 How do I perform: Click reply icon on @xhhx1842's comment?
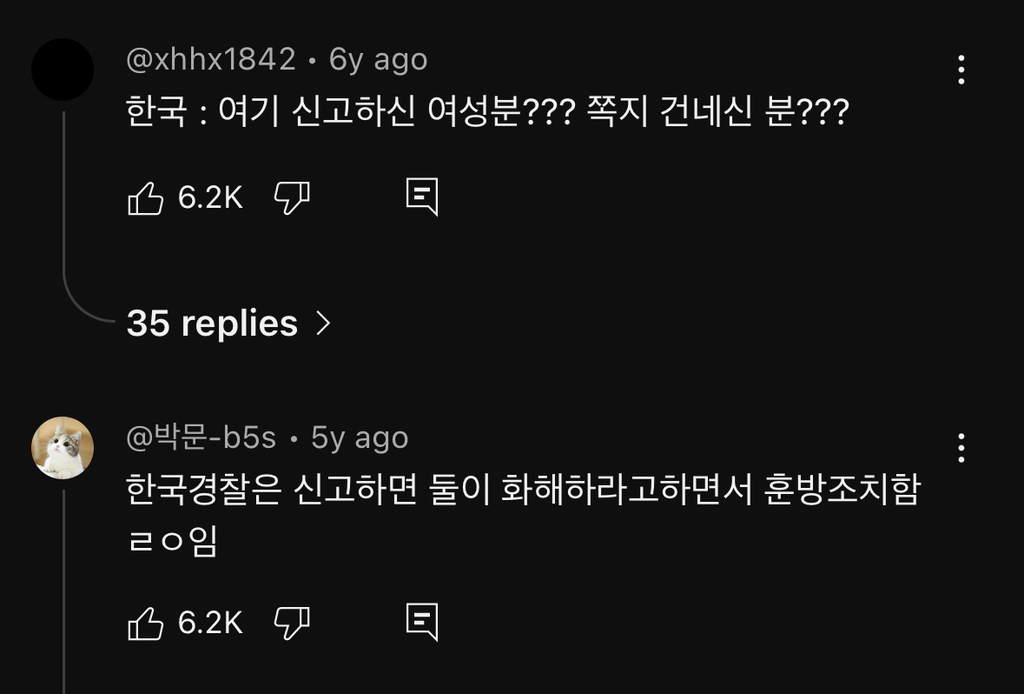(421, 197)
